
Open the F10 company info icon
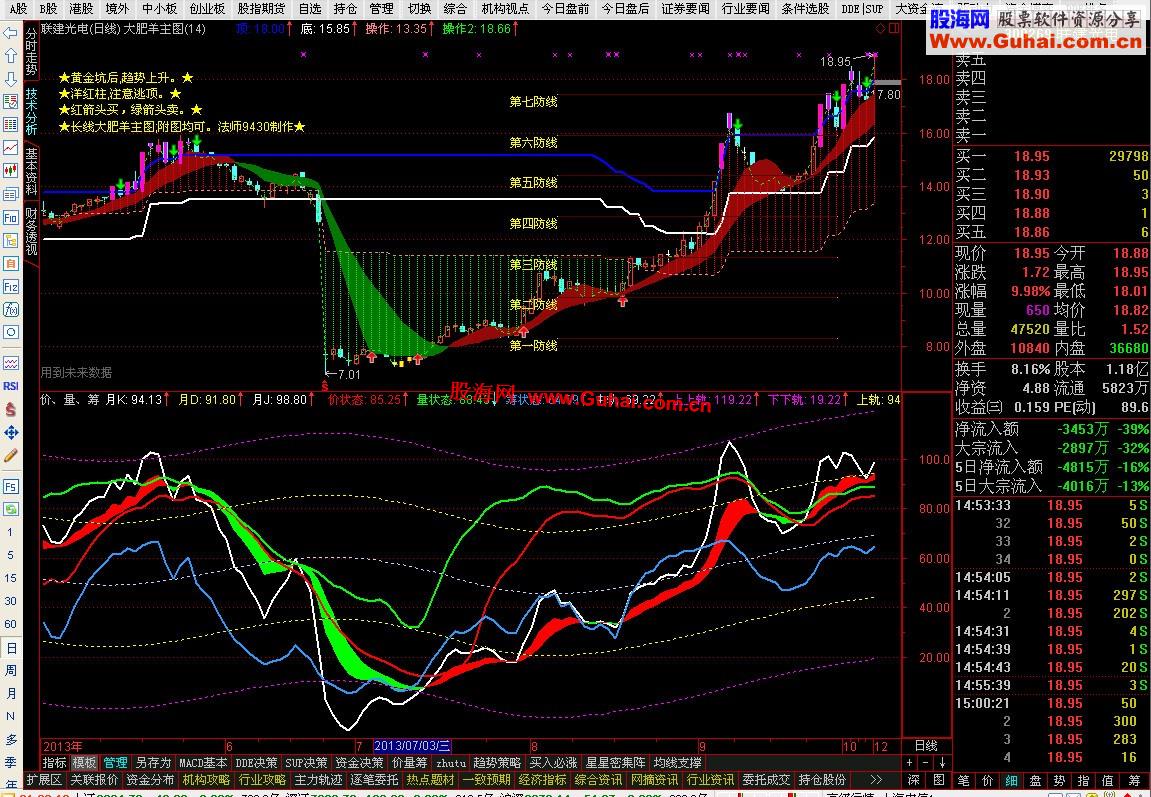tap(10, 217)
